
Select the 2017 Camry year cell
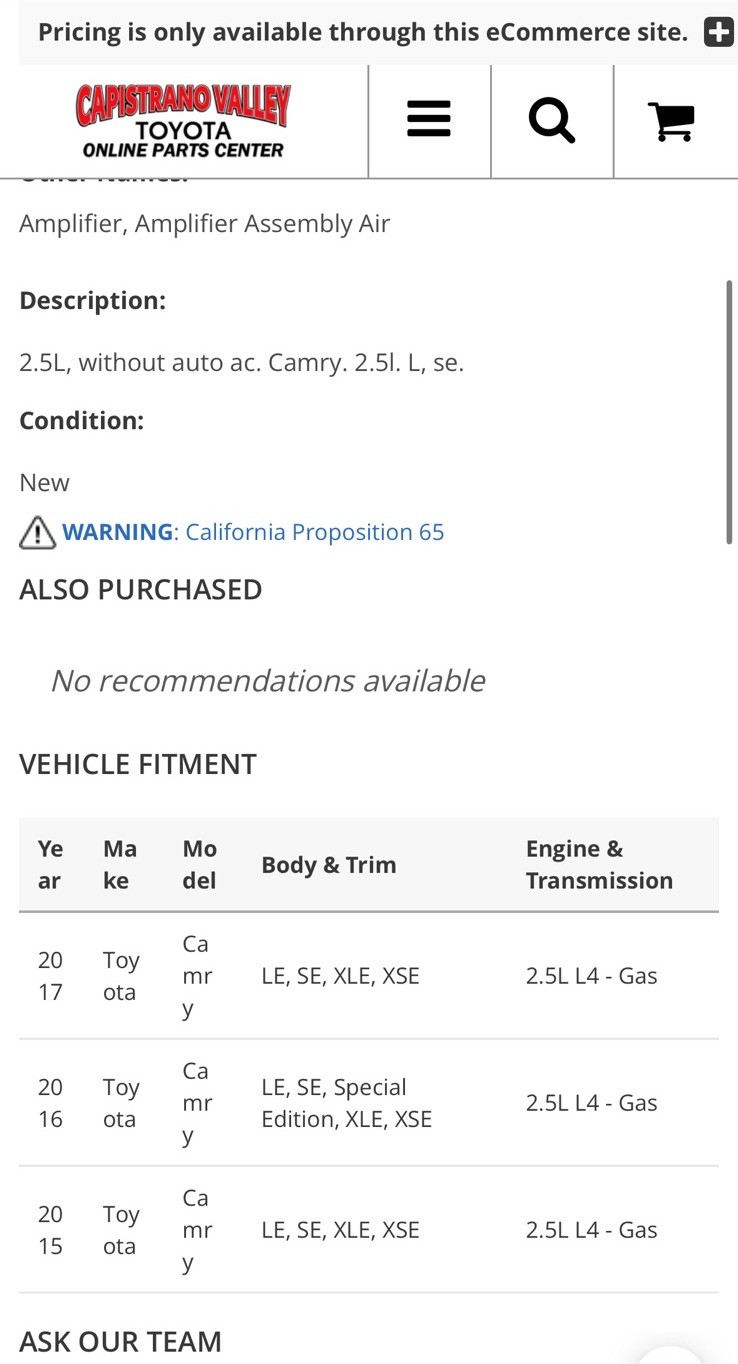click(50, 975)
